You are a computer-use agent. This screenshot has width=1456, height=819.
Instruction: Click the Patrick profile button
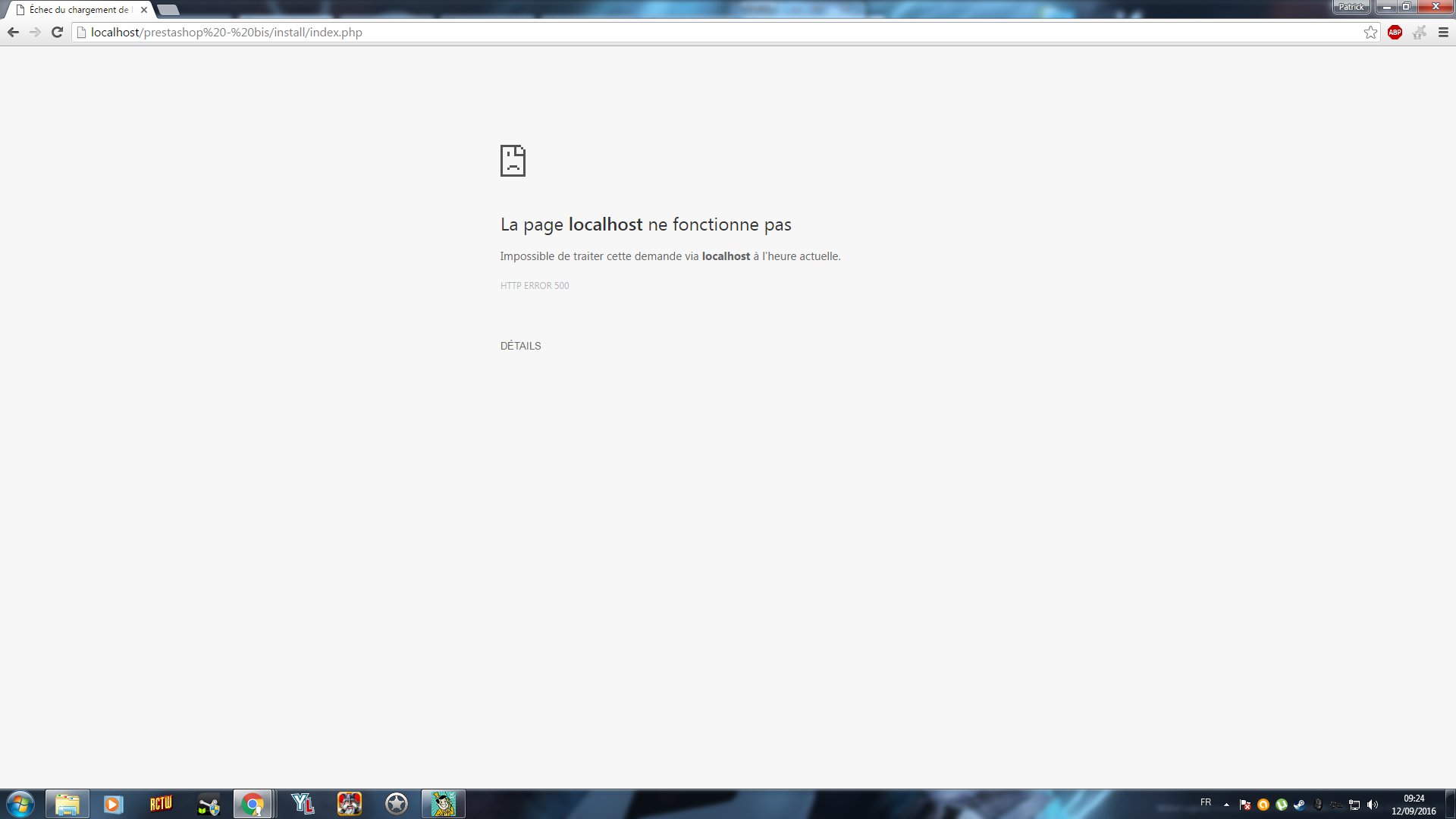(1351, 7)
